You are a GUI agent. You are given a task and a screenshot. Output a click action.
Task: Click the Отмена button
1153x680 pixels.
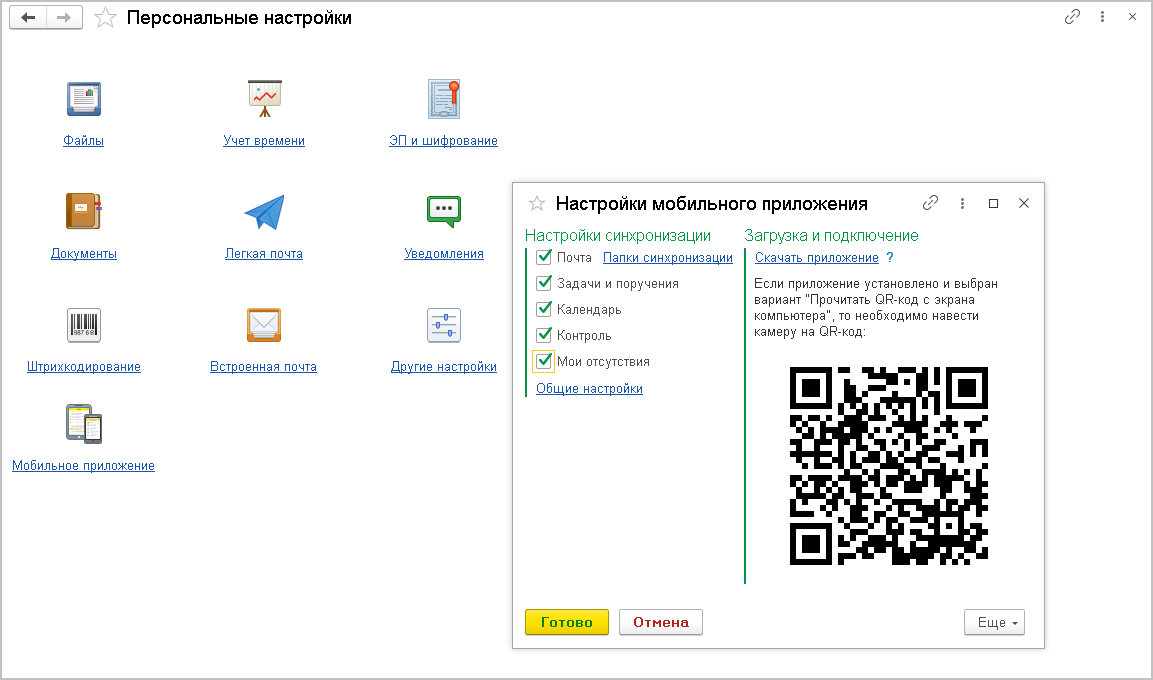(x=661, y=622)
